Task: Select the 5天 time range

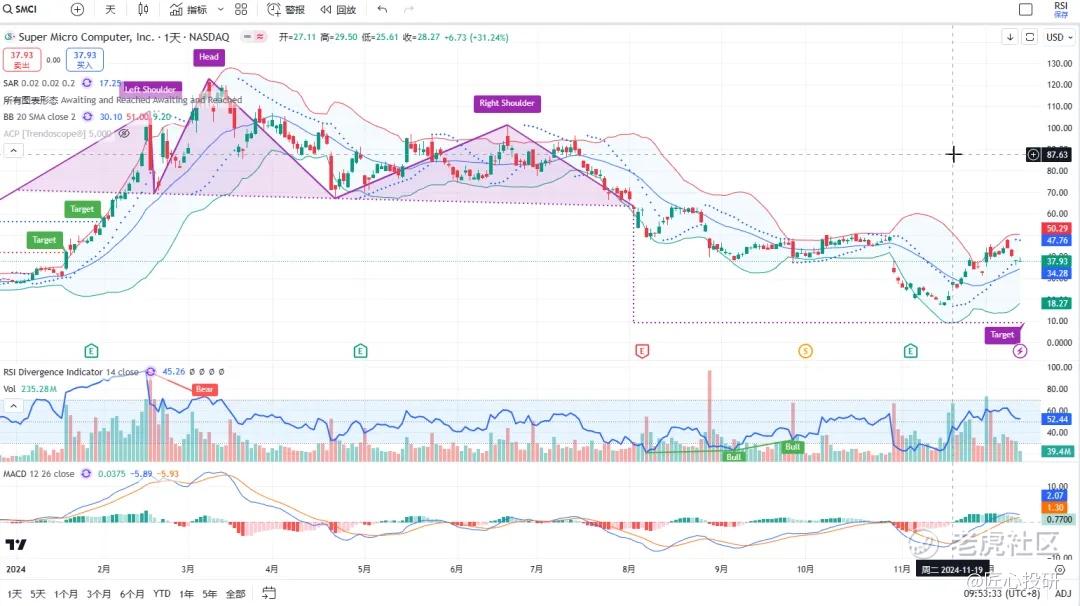Action: (x=38, y=594)
